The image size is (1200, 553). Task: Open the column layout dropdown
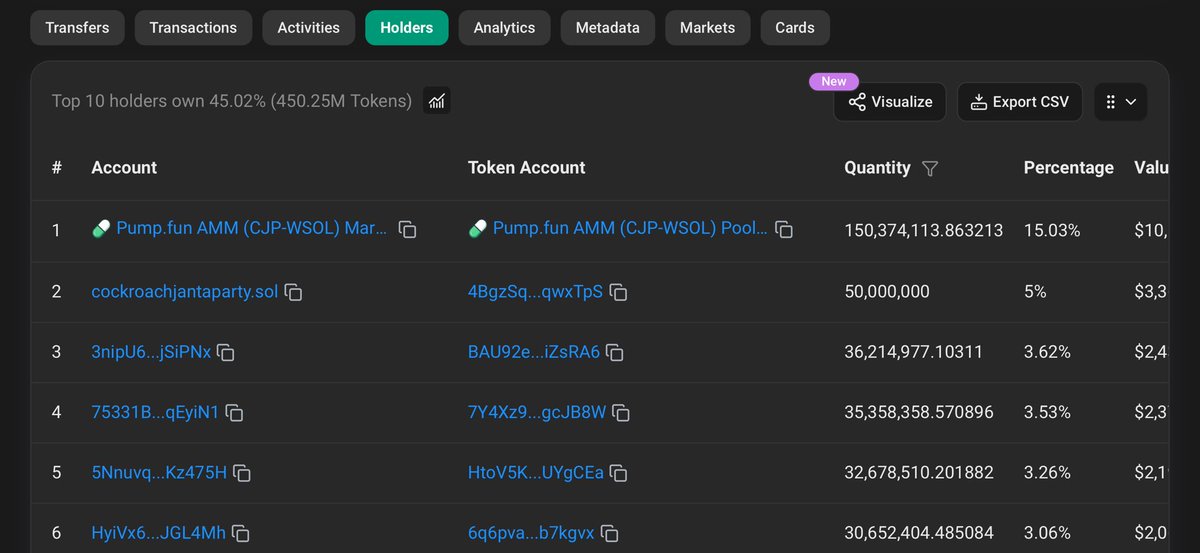[x=1121, y=102]
